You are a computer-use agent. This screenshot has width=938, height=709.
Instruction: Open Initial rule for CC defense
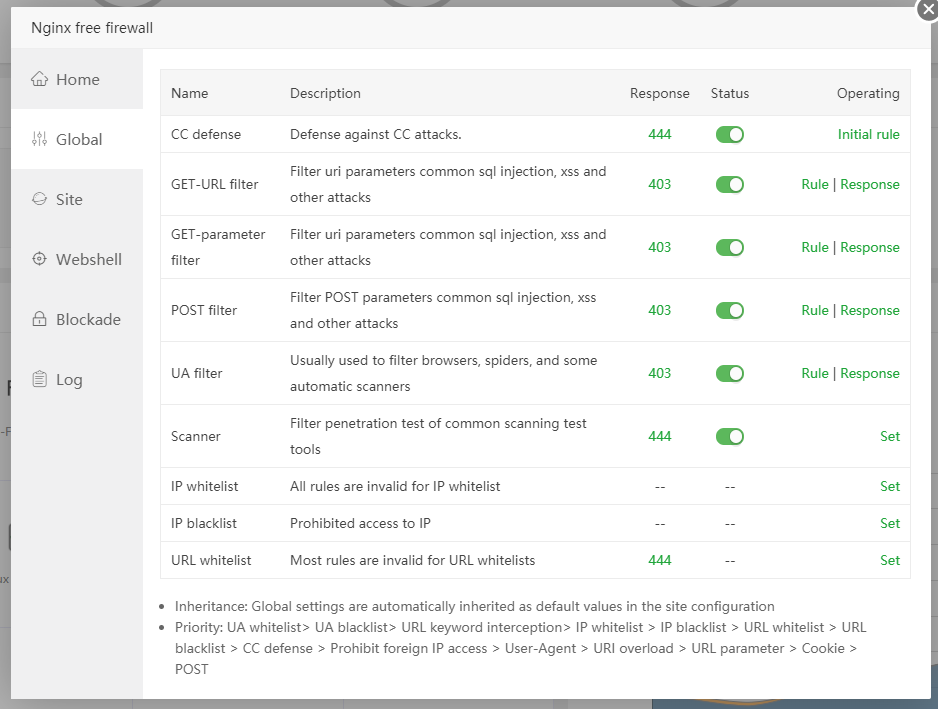pyautogui.click(x=868, y=134)
